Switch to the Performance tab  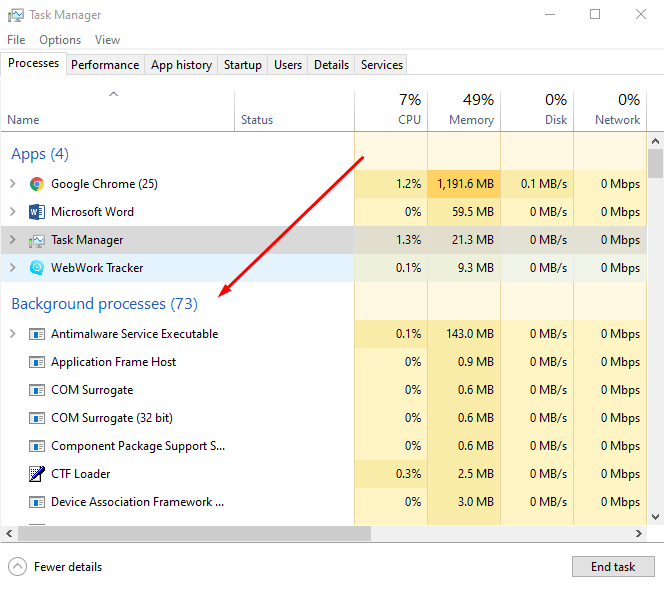tap(105, 65)
